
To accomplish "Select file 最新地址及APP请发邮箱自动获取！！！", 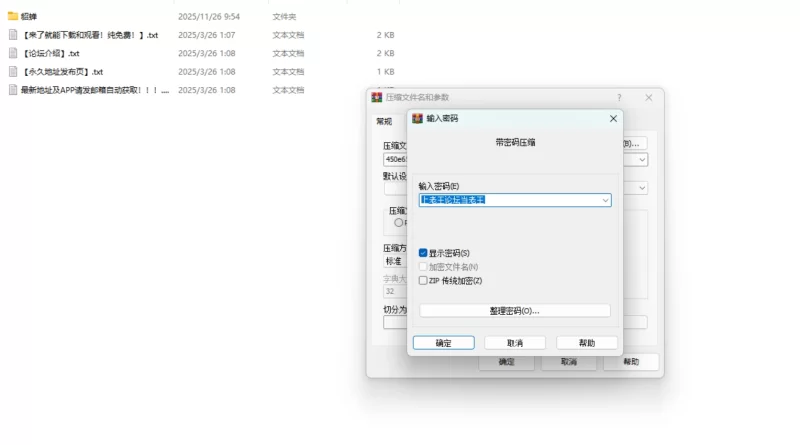I will coord(95,90).
